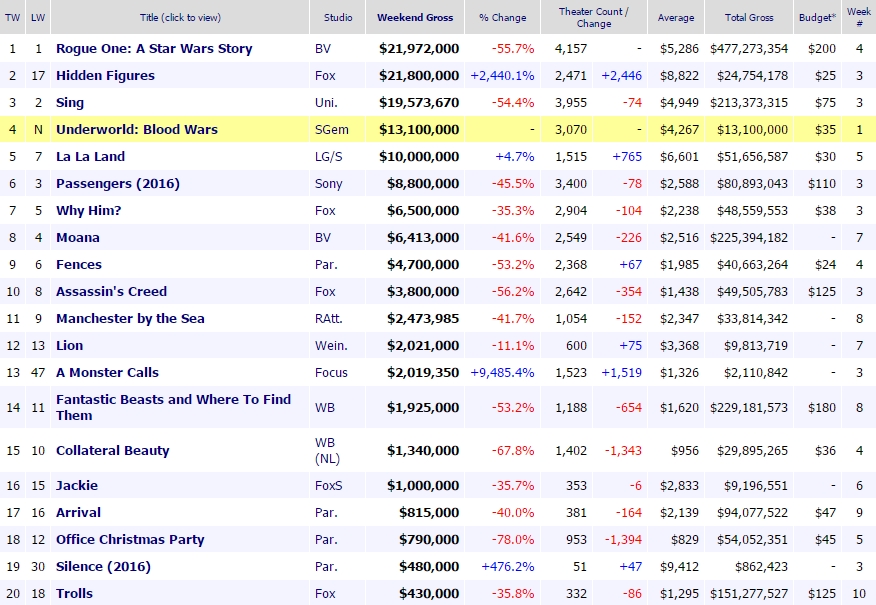The image size is (876, 605).
Task: Click studio Fox in Hidden Figures row
Action: (x=325, y=75)
